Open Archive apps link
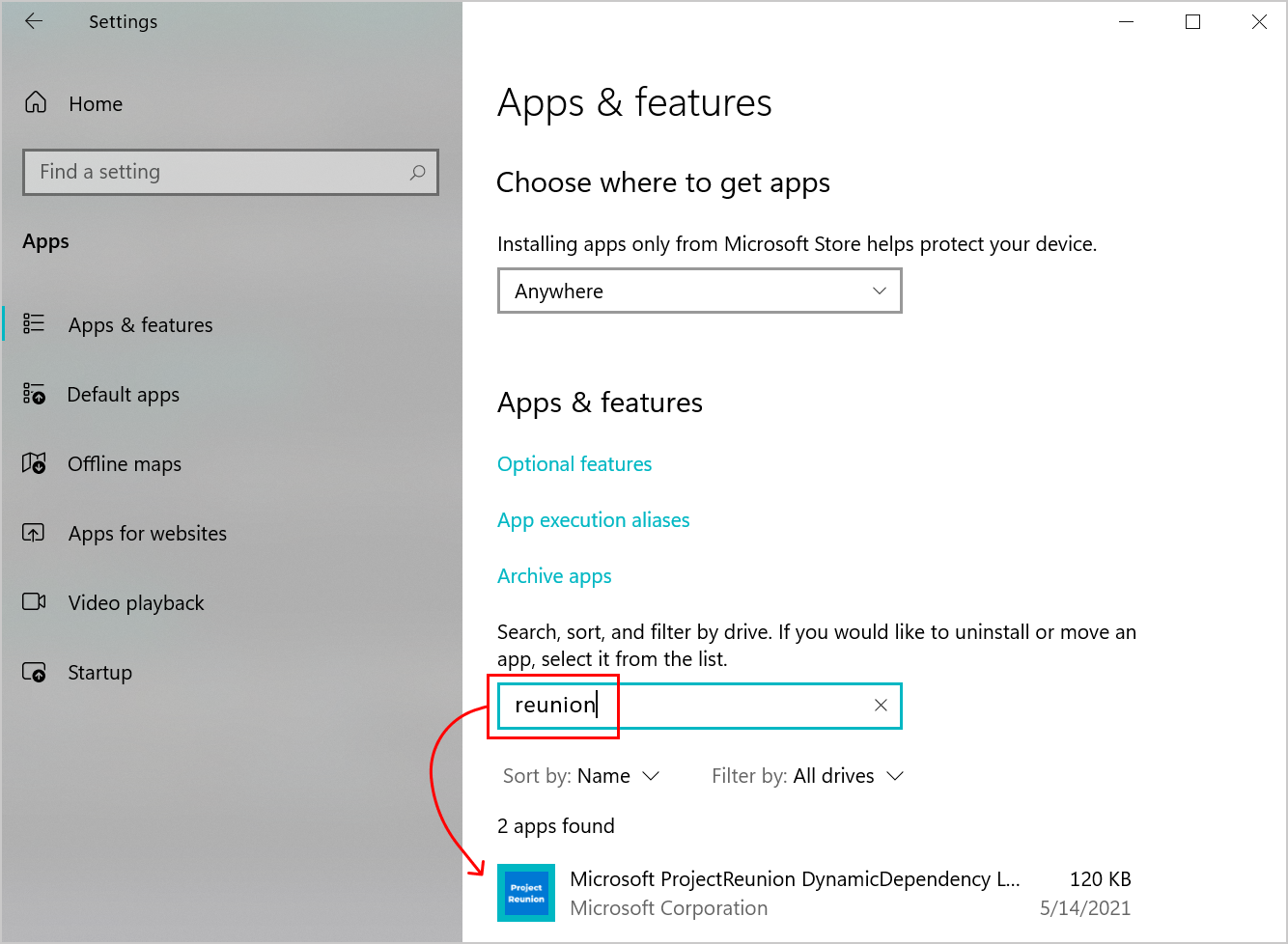1288x944 pixels. [x=554, y=576]
